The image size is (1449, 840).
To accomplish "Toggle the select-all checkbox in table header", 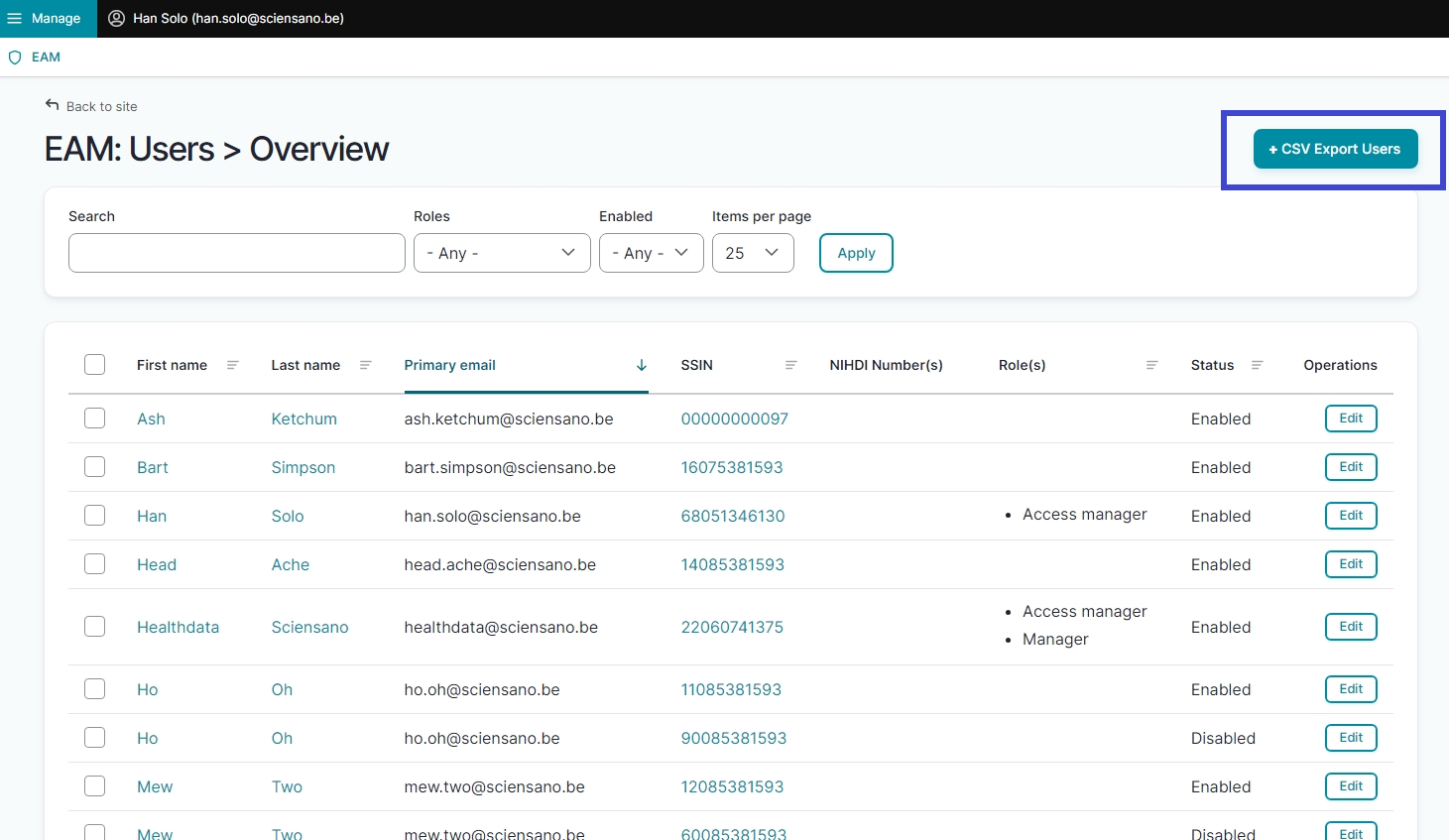I will click(x=95, y=365).
